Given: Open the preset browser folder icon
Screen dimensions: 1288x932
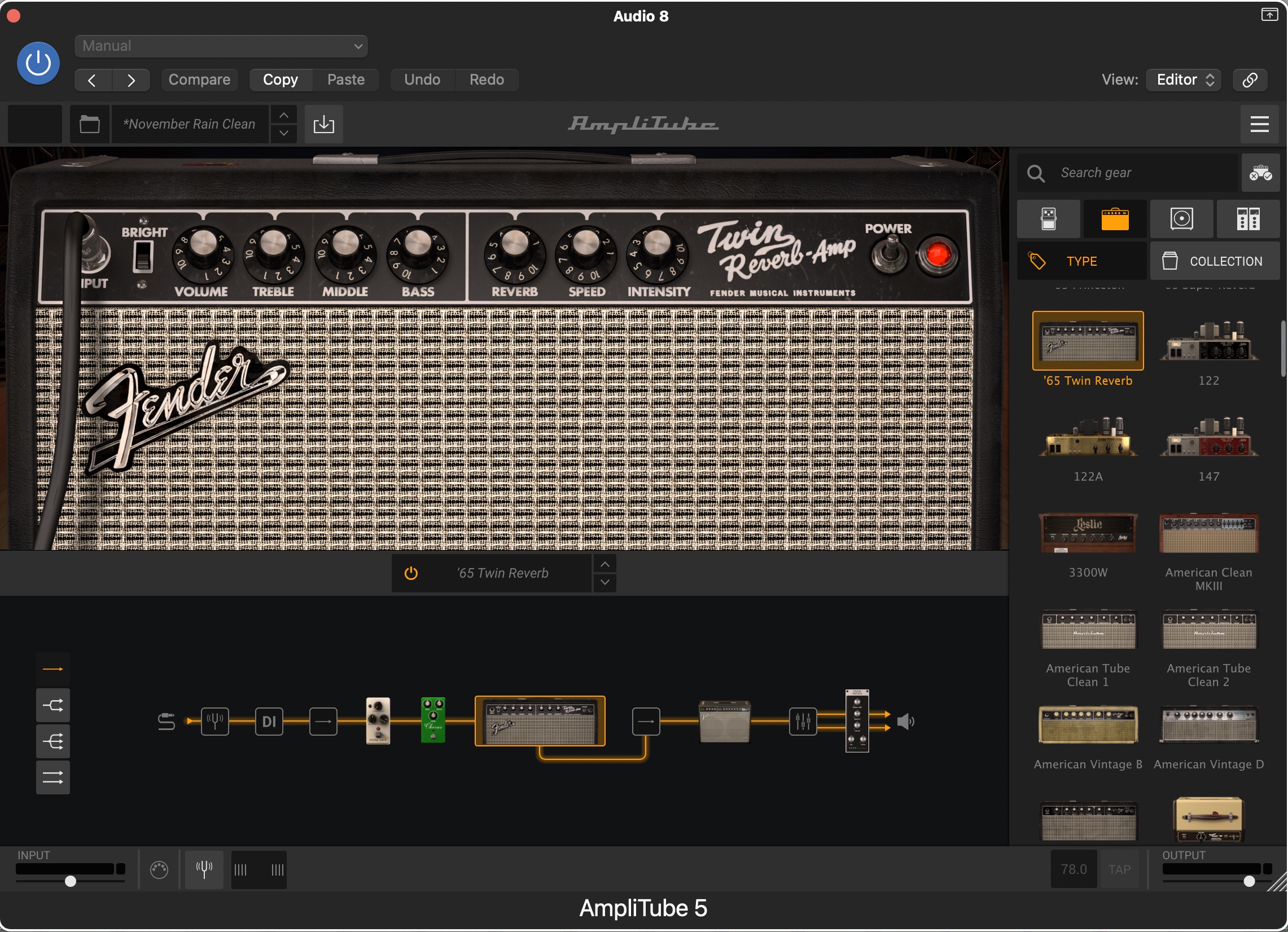Looking at the screenshot, I should (x=90, y=124).
